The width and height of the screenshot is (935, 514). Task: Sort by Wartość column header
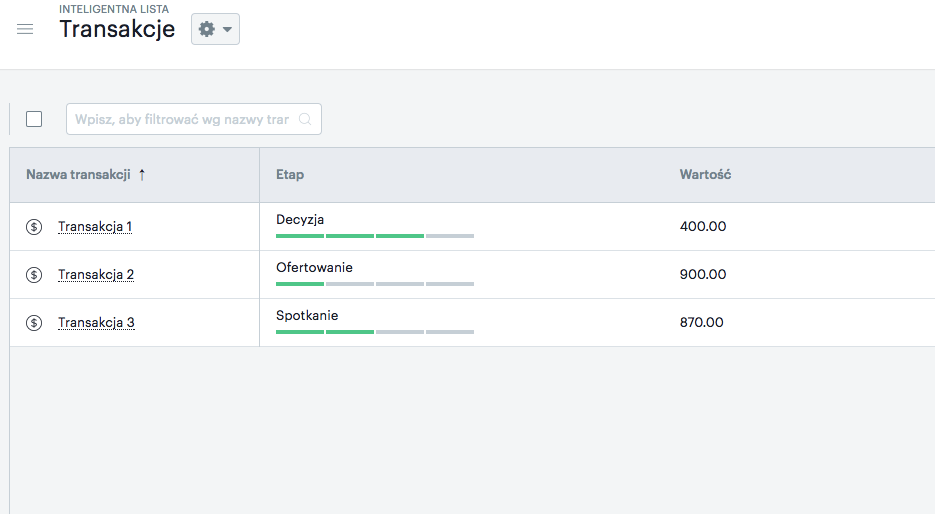point(705,175)
